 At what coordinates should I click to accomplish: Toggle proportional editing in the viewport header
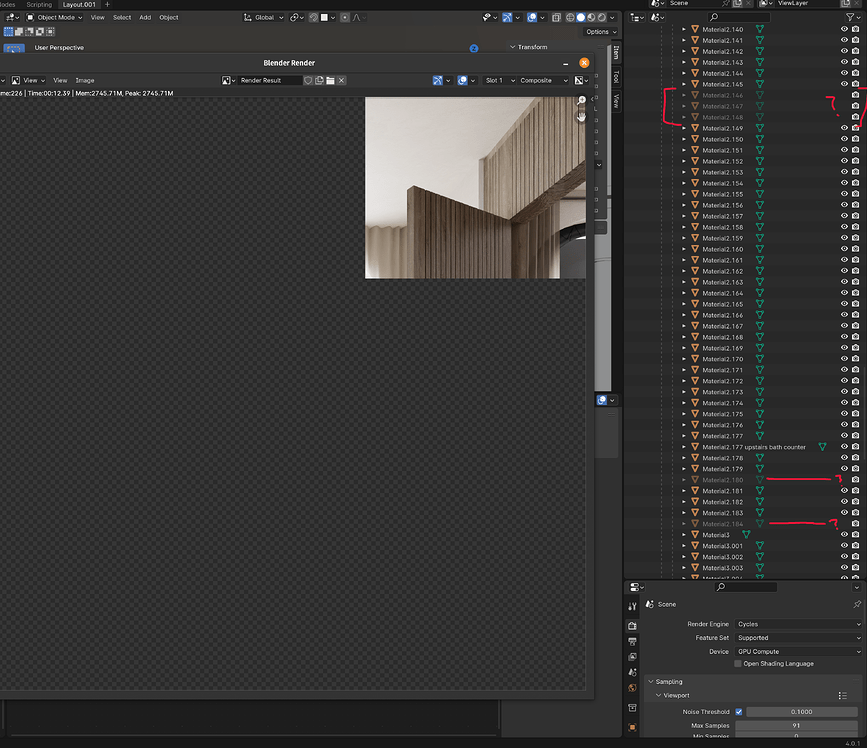(x=345, y=17)
